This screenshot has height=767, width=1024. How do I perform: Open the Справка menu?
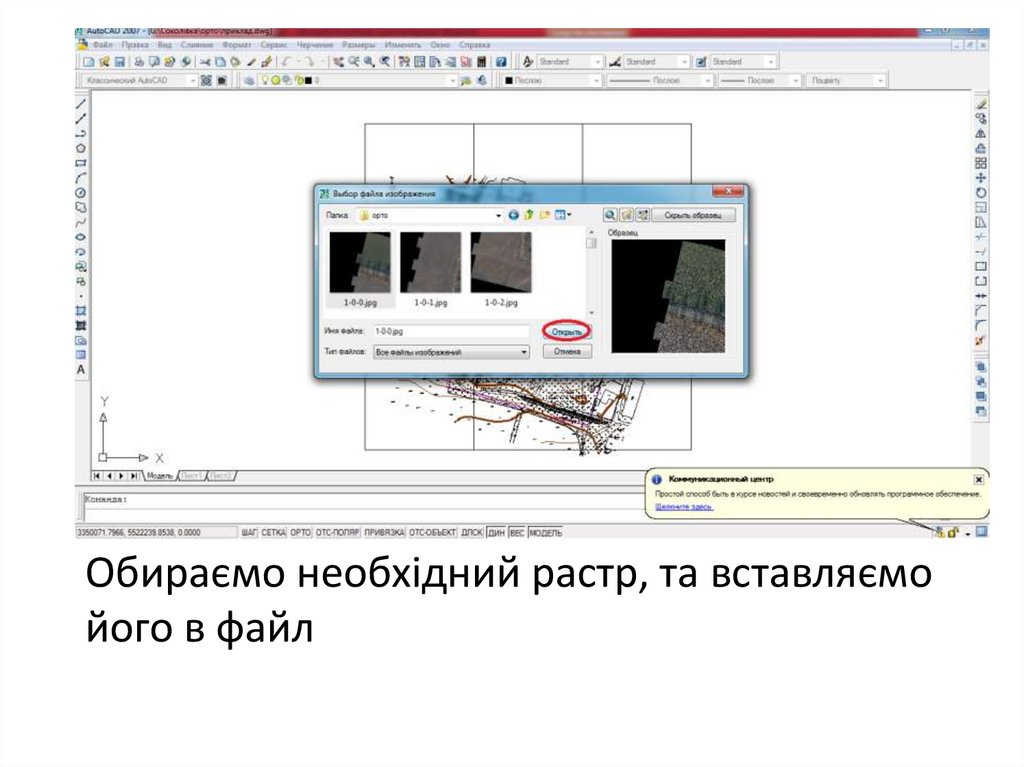tap(475, 45)
